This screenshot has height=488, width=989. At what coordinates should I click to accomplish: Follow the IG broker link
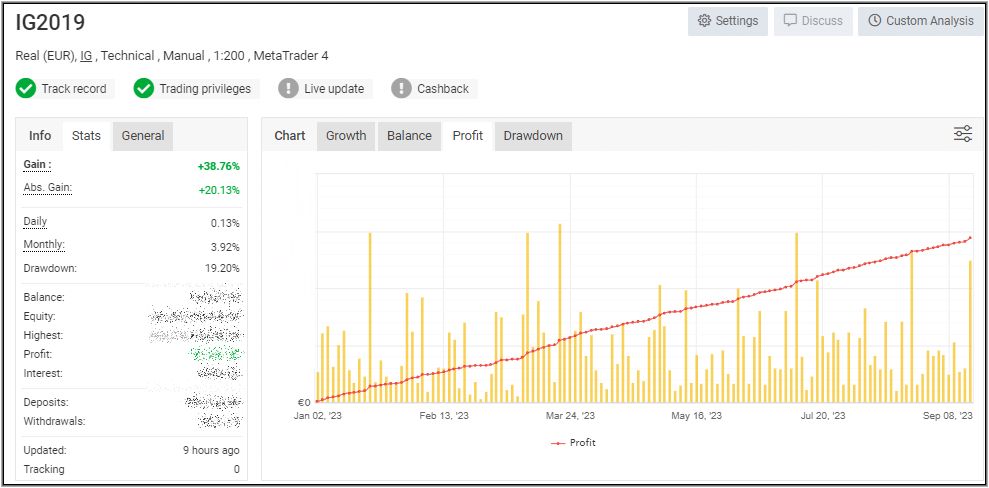pyautogui.click(x=86, y=56)
